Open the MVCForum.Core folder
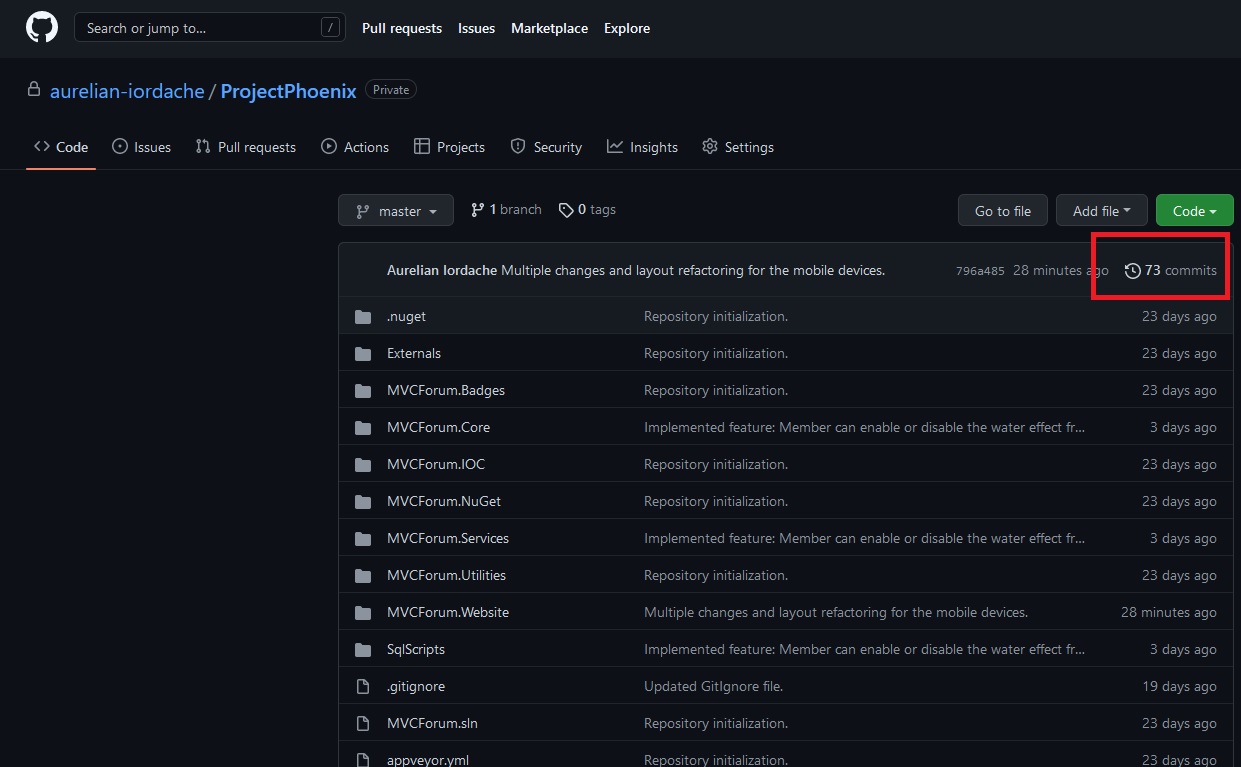This screenshot has height=767, width=1241. [438, 428]
